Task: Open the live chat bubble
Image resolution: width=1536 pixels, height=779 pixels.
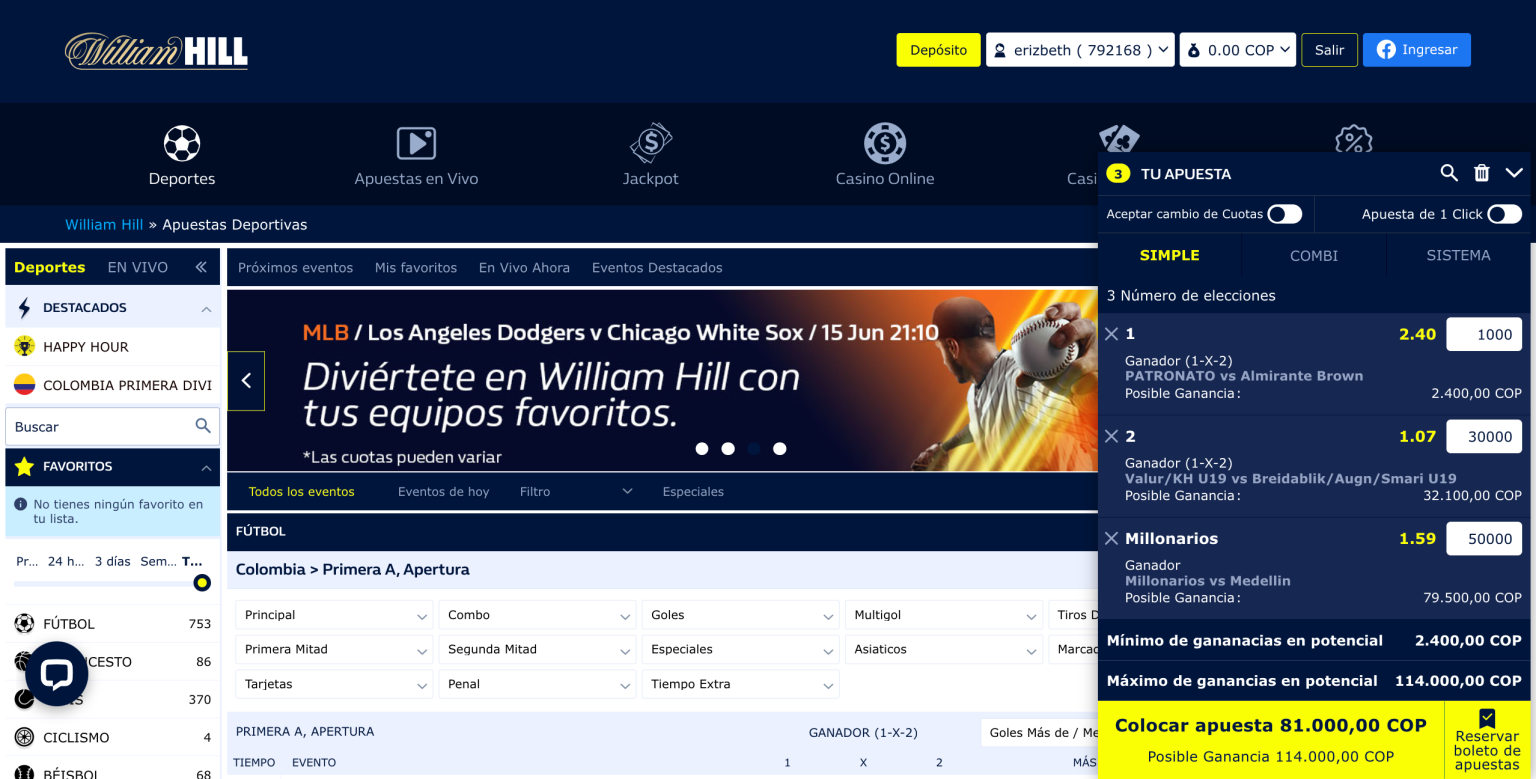Action: 57,673
